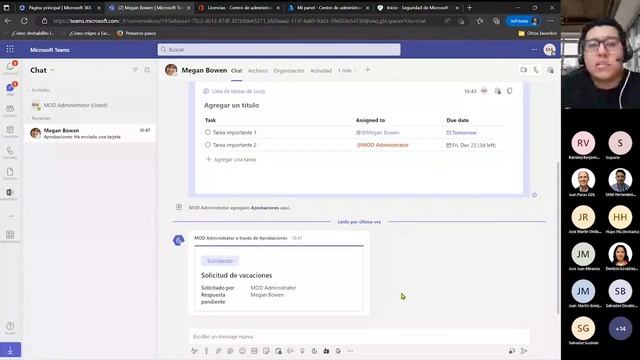640x360 pixels.
Task: Start an audio call with Megan Bowen
Action: tap(536, 70)
